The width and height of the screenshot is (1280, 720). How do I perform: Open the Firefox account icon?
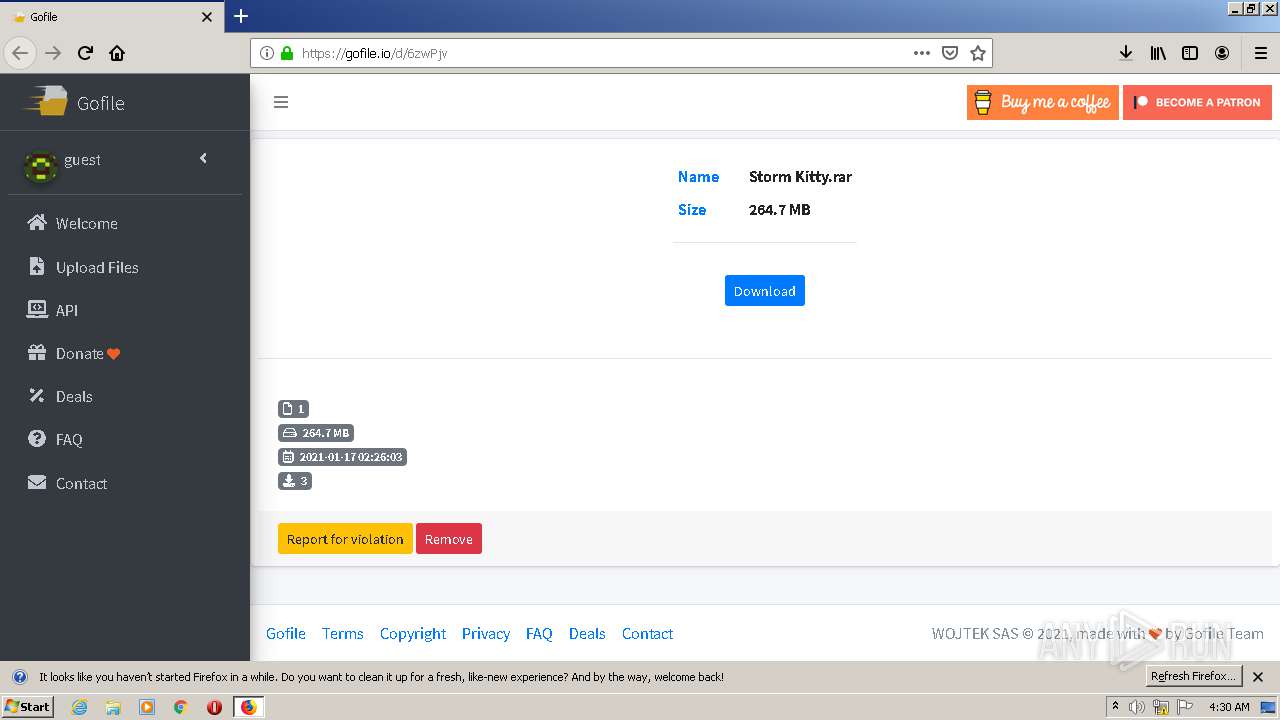coord(1222,53)
